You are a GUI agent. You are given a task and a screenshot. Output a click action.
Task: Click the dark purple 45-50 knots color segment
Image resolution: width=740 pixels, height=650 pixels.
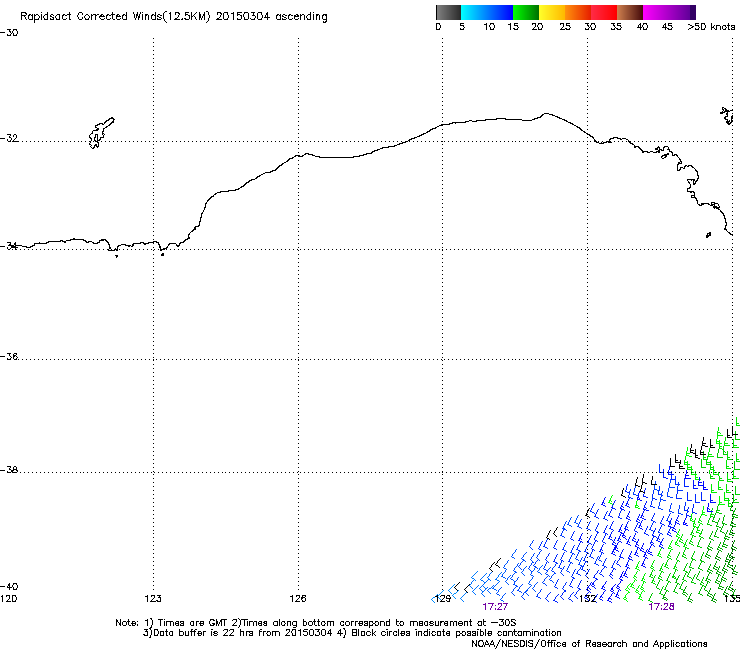click(682, 12)
